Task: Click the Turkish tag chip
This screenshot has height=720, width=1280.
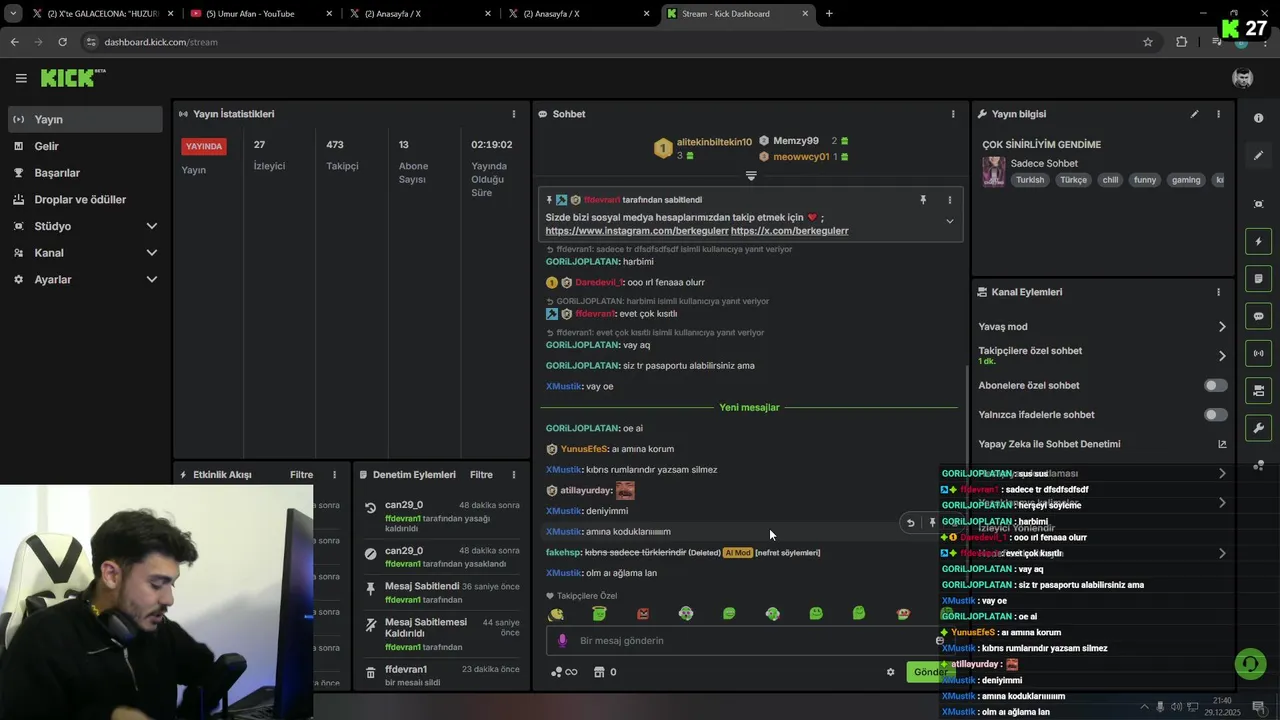Action: point(1030,180)
